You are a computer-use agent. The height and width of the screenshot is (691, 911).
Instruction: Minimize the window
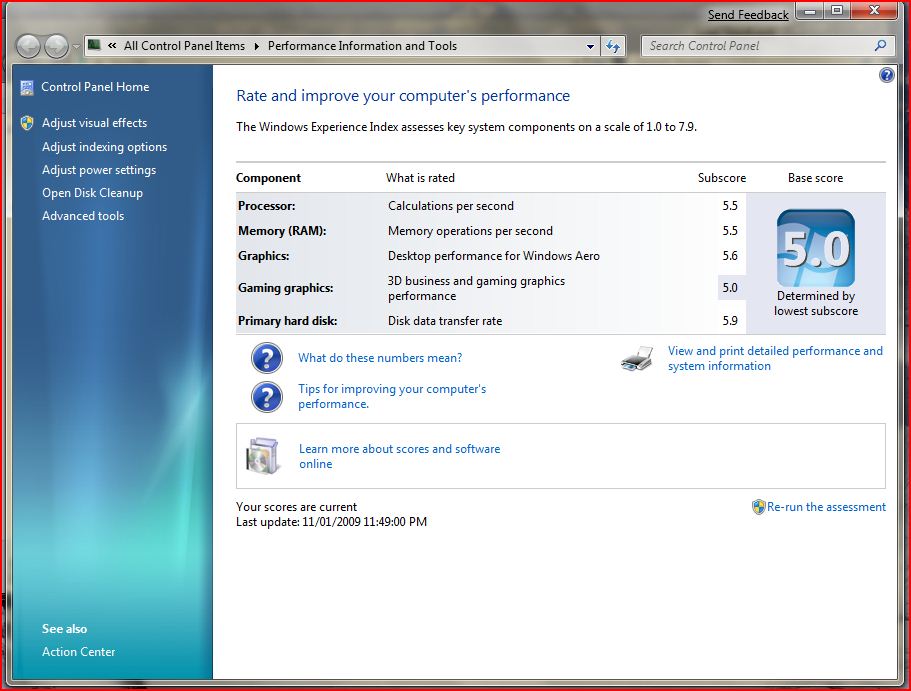(810, 11)
